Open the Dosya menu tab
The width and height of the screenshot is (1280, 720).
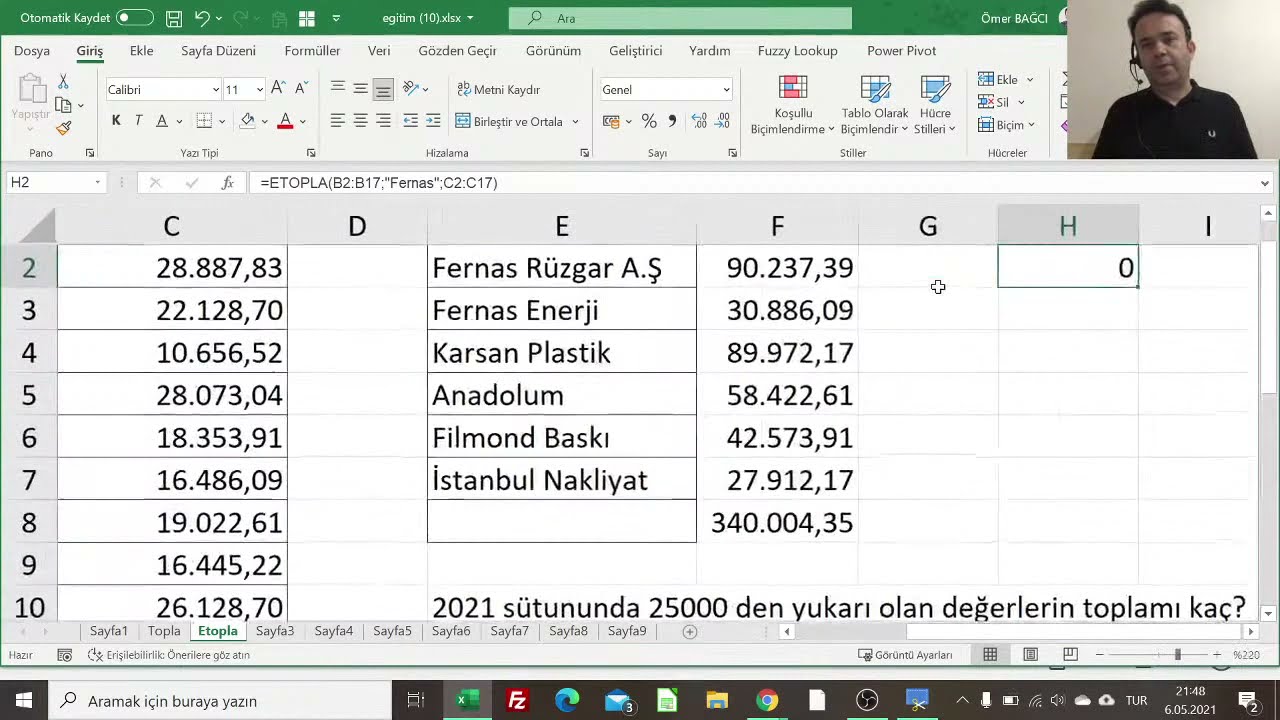pyautogui.click(x=32, y=50)
